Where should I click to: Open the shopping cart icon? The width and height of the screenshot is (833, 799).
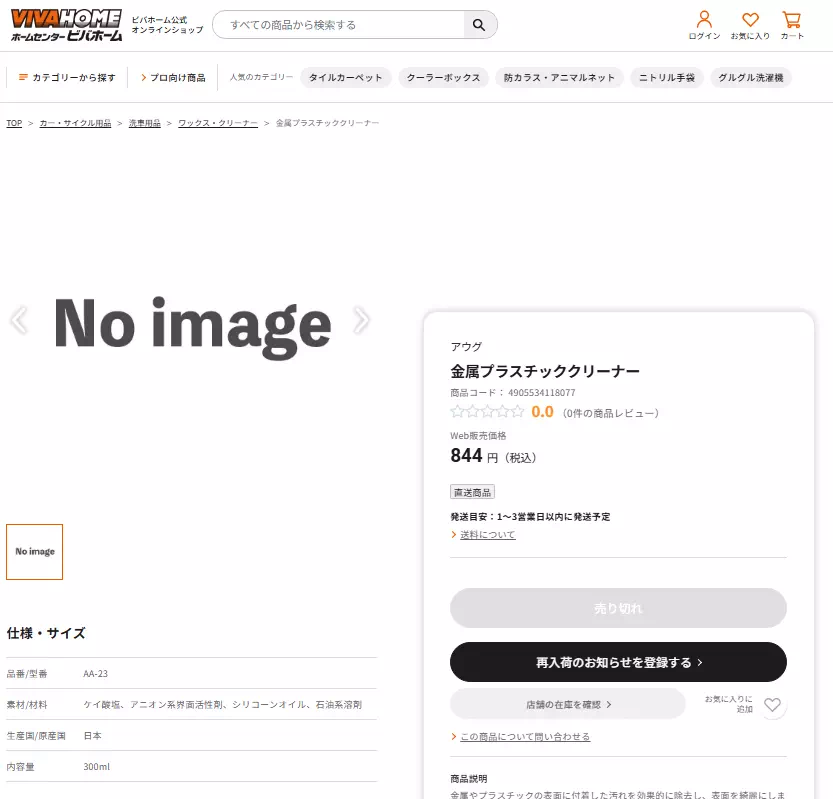(x=791, y=20)
